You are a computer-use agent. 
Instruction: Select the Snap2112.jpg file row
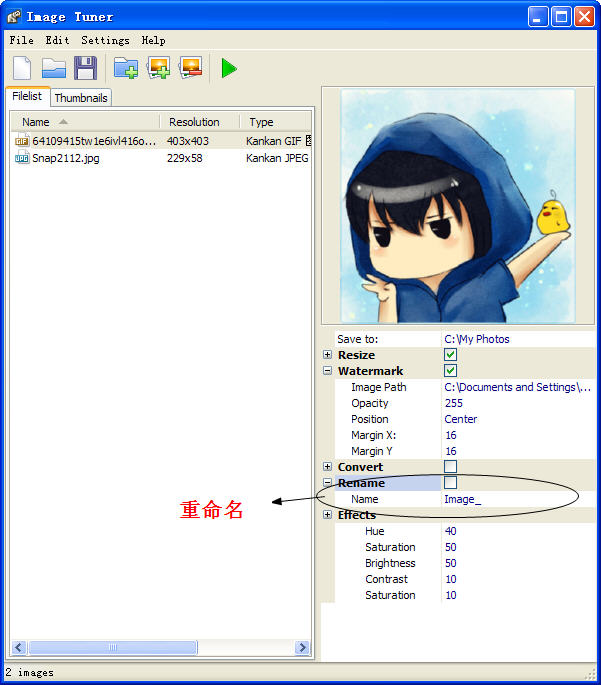pyautogui.click(x=161, y=158)
